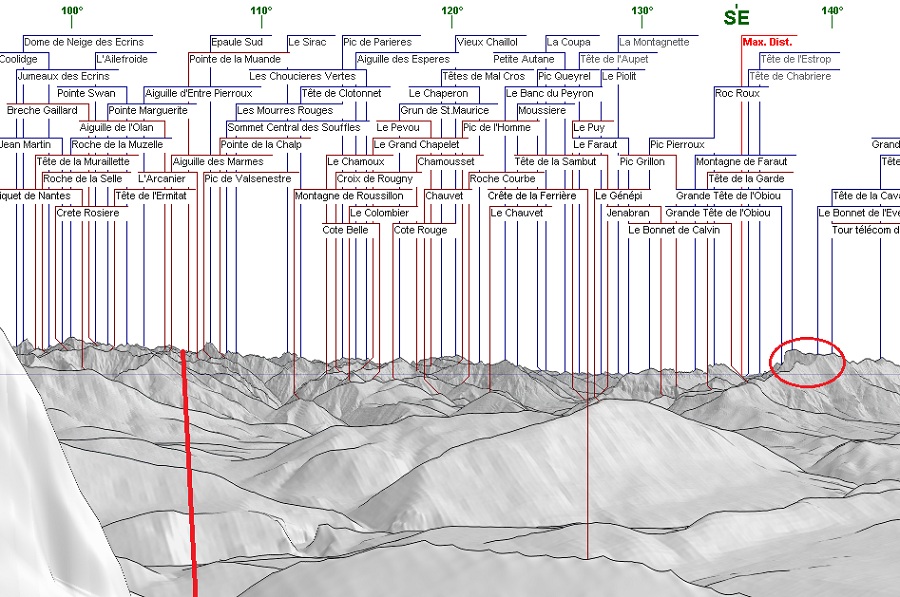
Task: Click the "Sommet Central des Souffles" label
Action: point(294,127)
